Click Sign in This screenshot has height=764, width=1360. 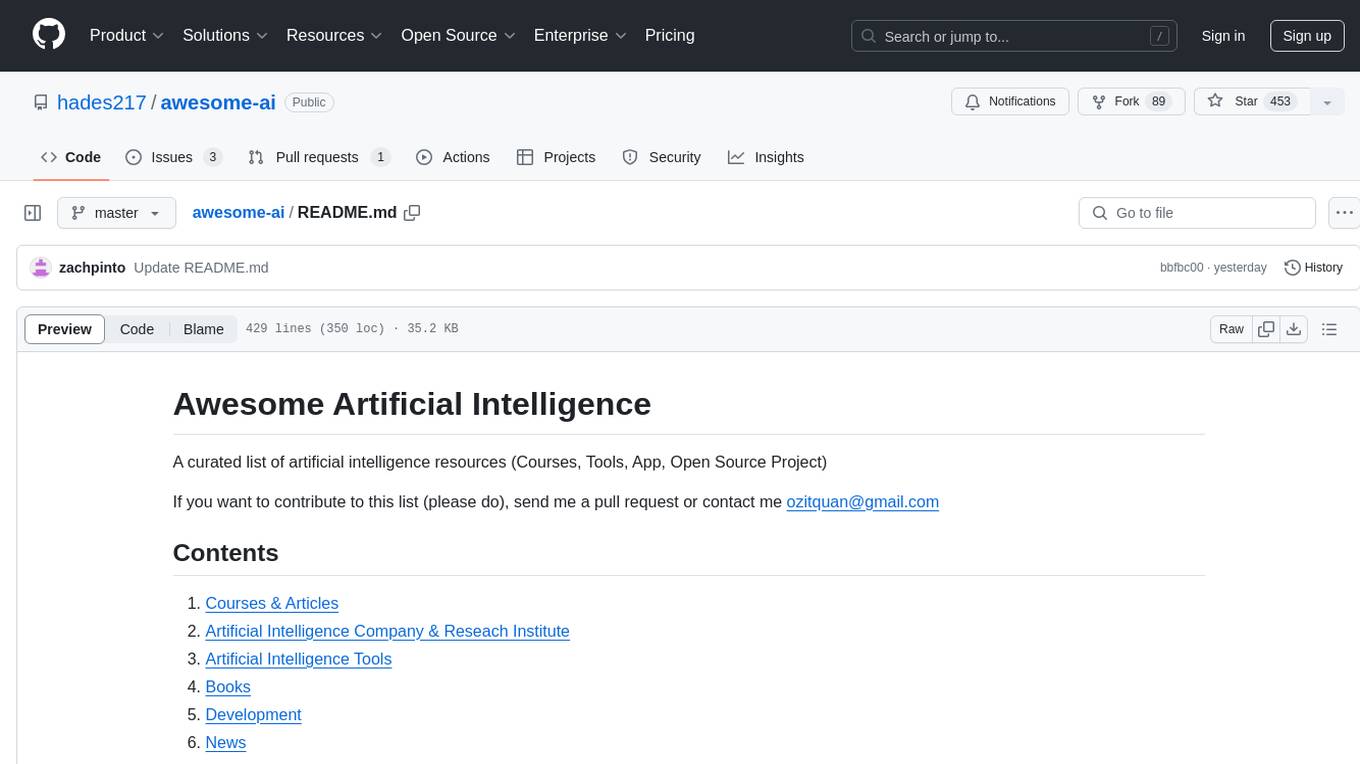[x=1223, y=36]
